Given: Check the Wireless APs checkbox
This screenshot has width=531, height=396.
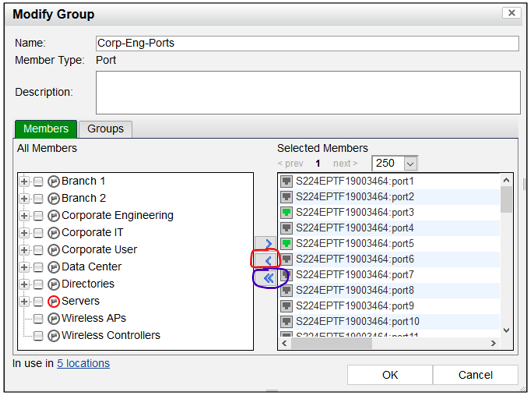Looking at the screenshot, I should 38,319.
